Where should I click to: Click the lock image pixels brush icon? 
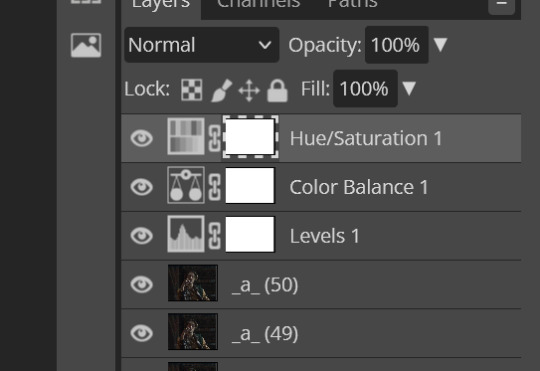221,90
